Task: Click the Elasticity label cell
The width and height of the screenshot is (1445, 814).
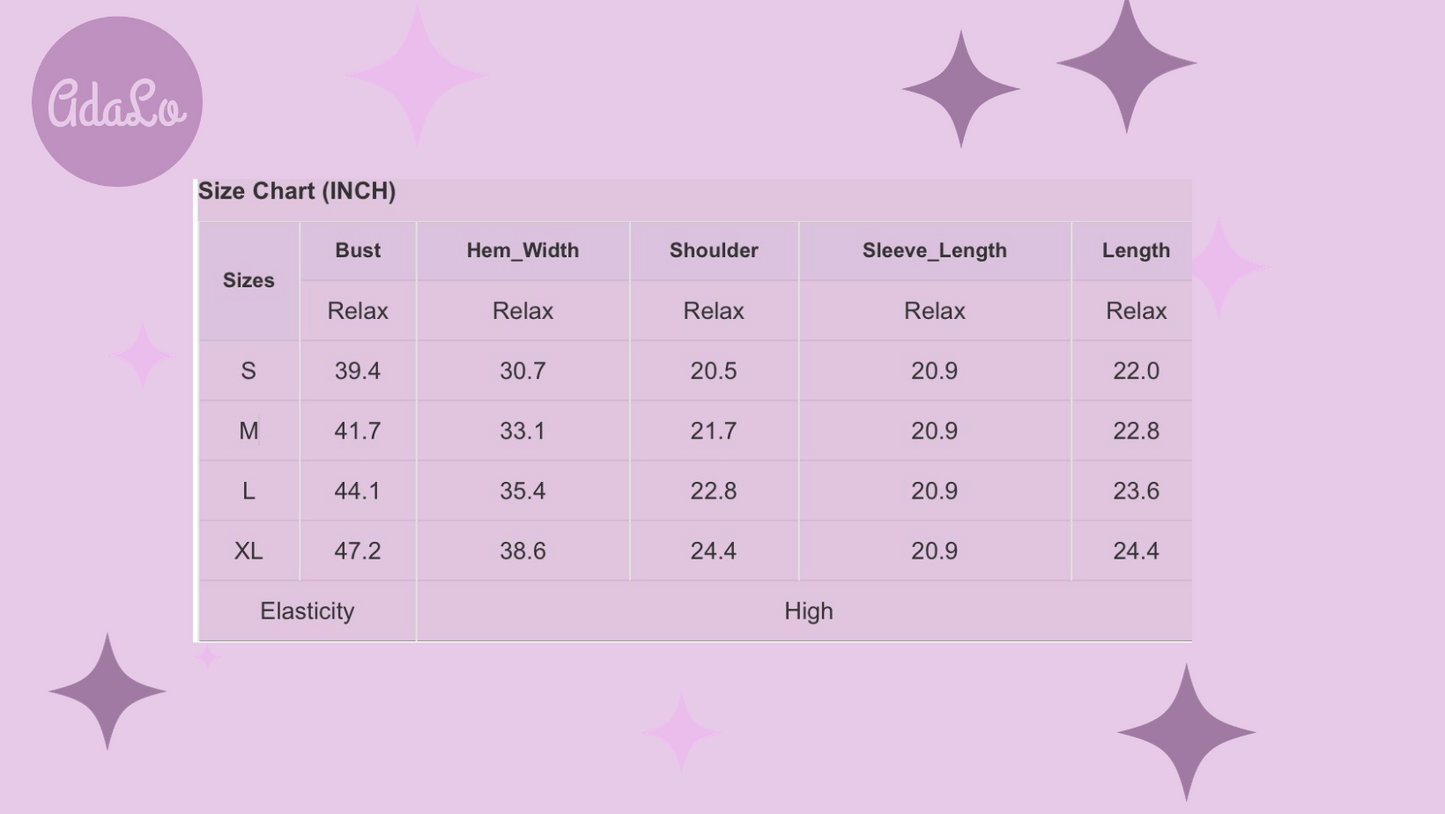Action: (x=307, y=611)
